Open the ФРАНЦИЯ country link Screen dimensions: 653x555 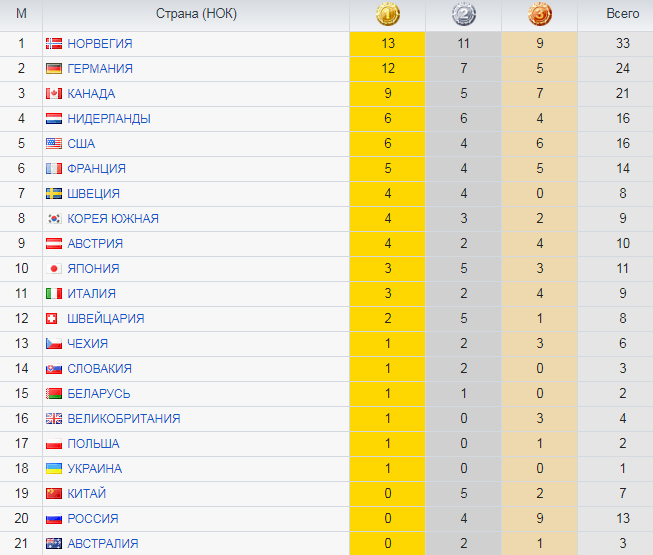pos(96,169)
